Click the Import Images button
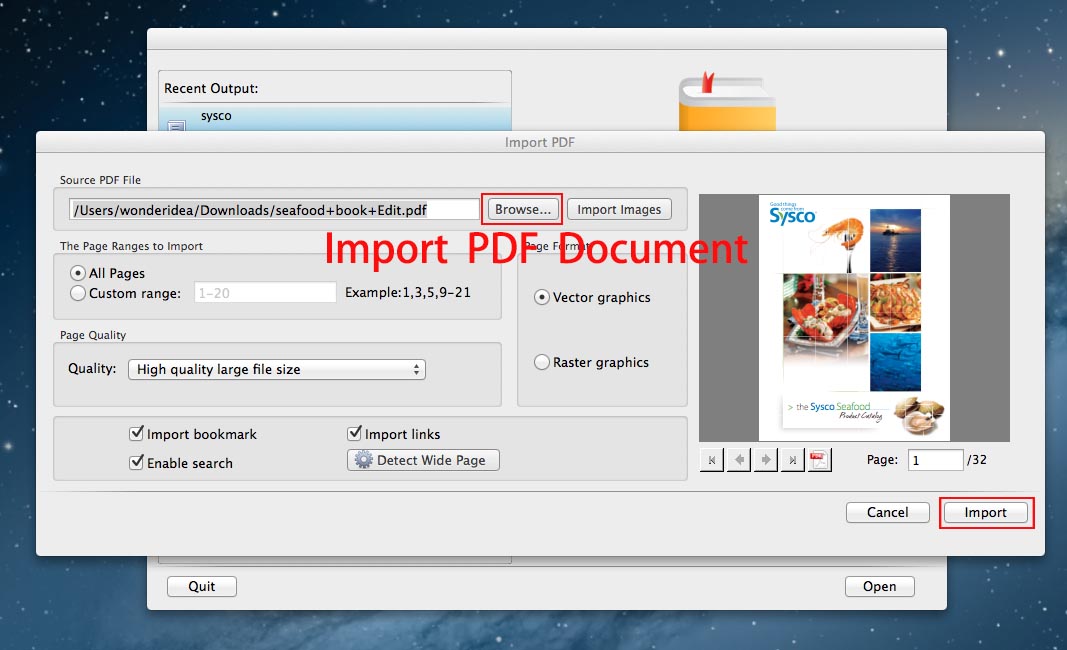The width and height of the screenshot is (1067, 650). tap(619, 209)
